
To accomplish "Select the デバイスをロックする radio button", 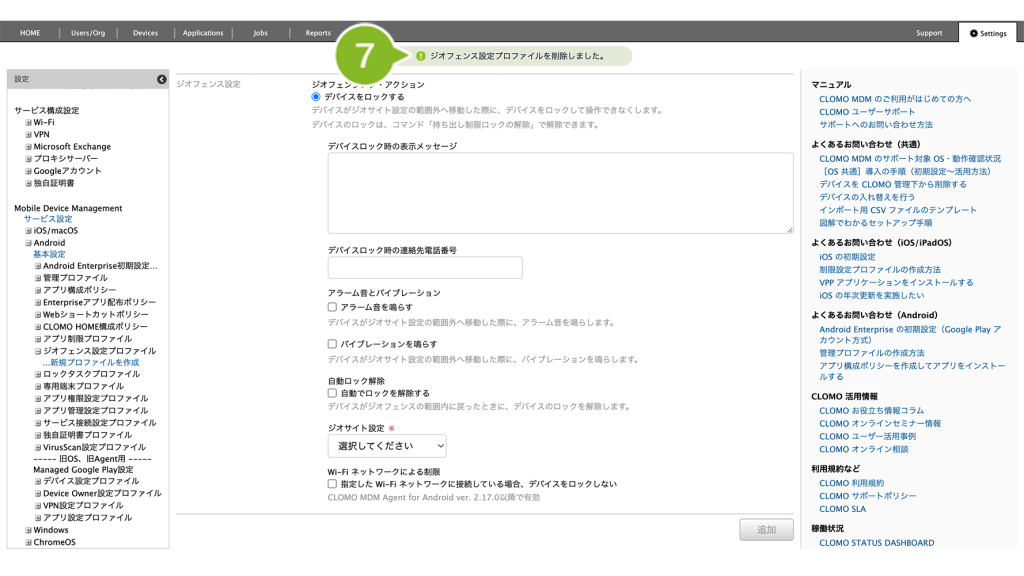I will coord(317,97).
